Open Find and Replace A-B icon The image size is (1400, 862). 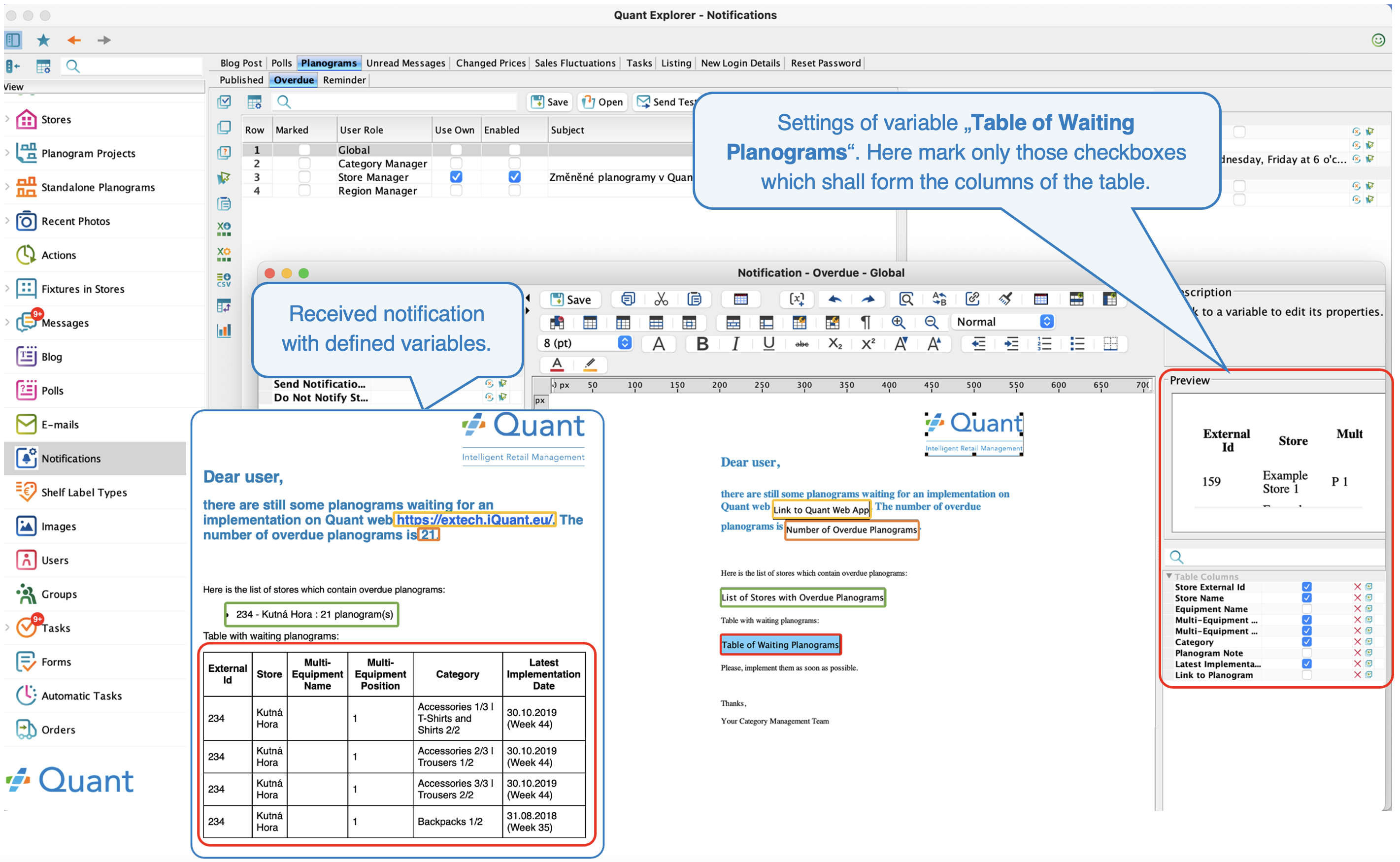(x=939, y=299)
